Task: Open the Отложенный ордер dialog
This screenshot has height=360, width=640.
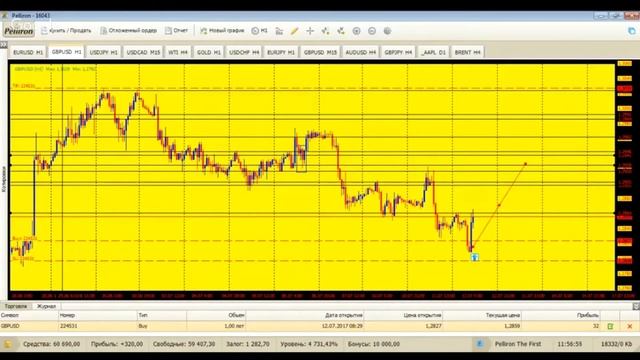Action: tap(129, 31)
